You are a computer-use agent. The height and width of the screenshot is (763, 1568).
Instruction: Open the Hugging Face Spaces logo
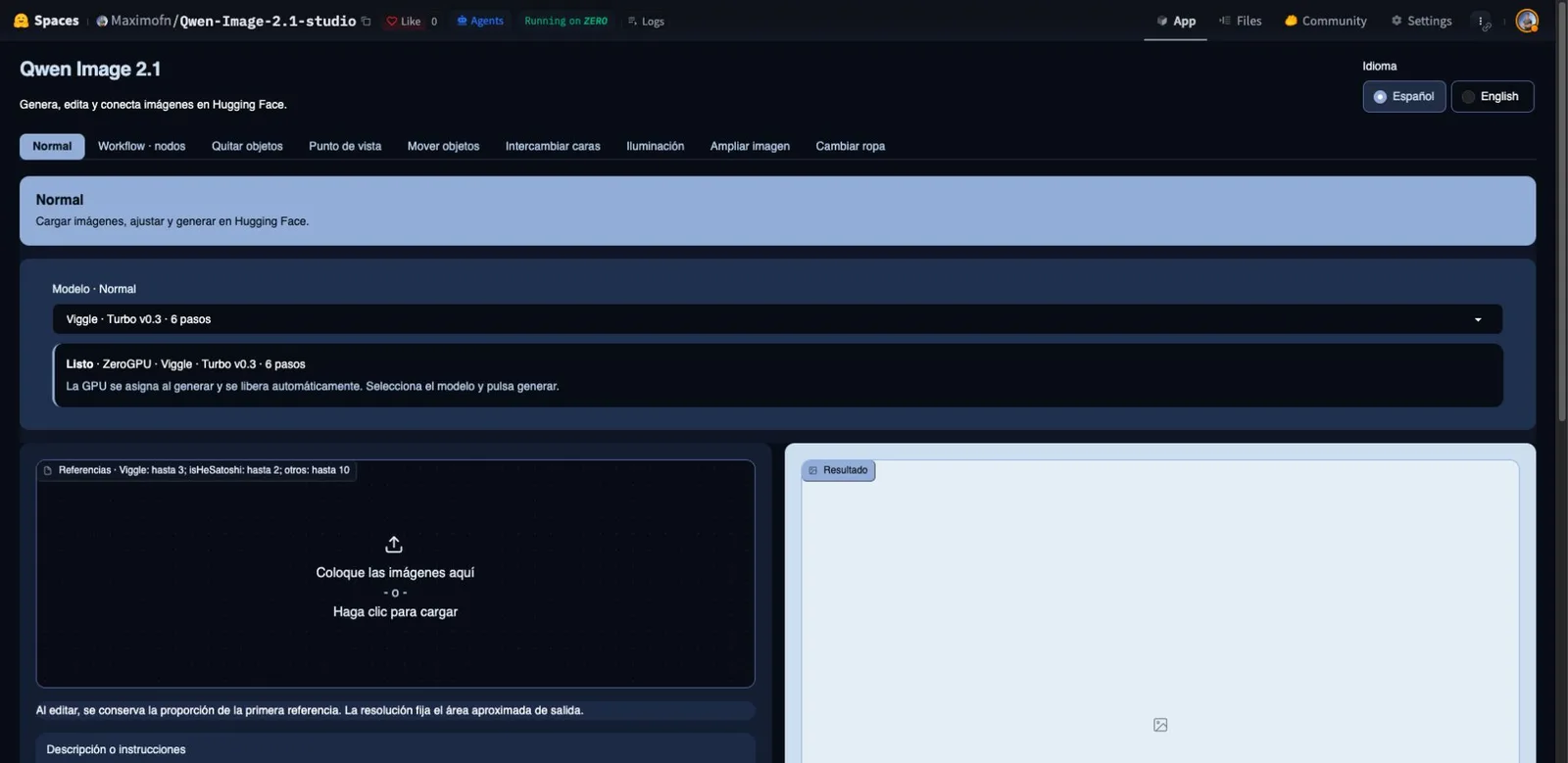point(45,21)
